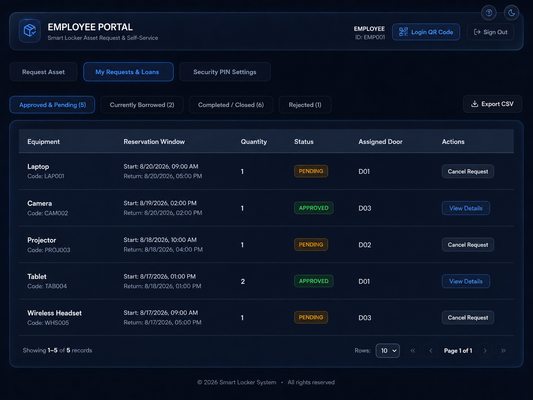This screenshot has width=533, height=400.
Task: Switch to Request Asset tab
Action: point(44,72)
